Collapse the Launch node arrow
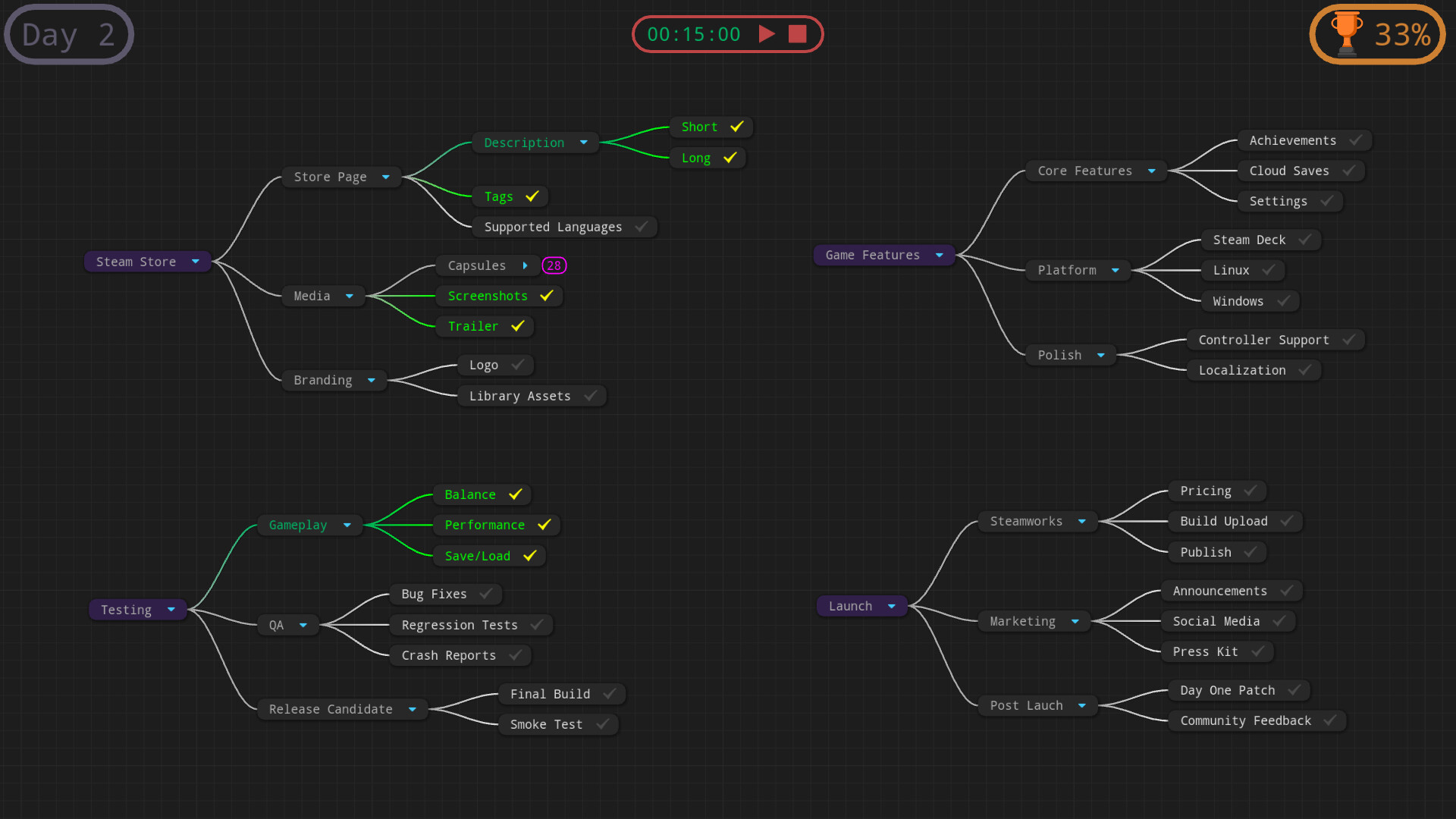This screenshot has width=1456, height=819. 892,606
